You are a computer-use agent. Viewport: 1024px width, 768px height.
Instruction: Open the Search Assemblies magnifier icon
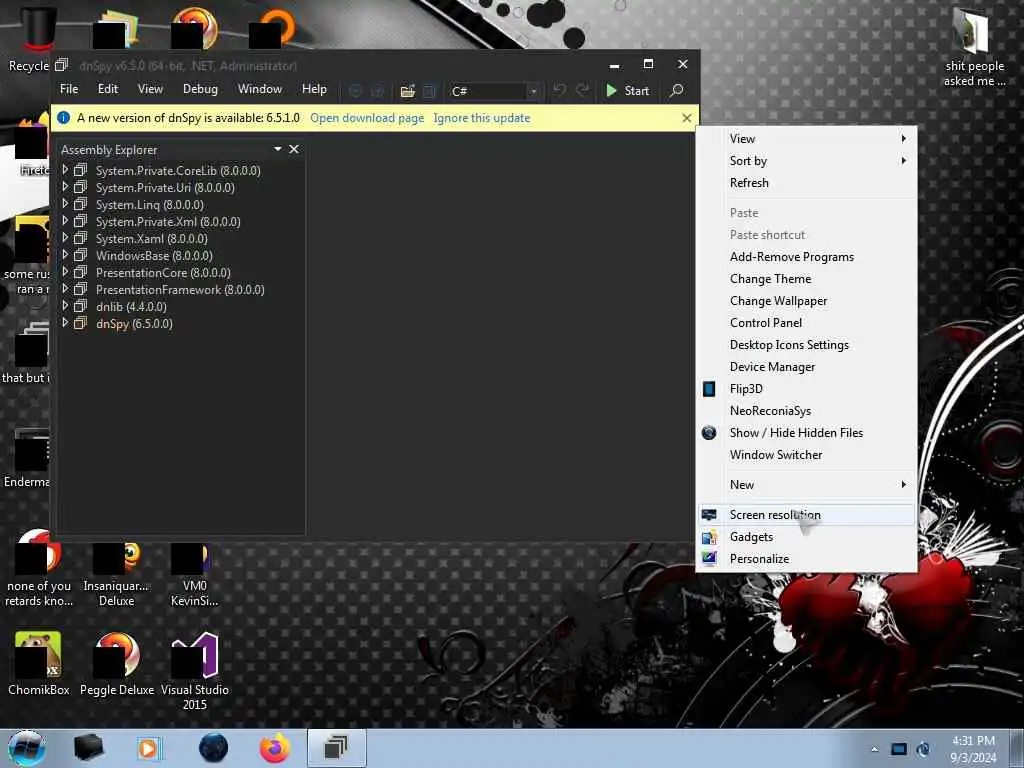677,90
